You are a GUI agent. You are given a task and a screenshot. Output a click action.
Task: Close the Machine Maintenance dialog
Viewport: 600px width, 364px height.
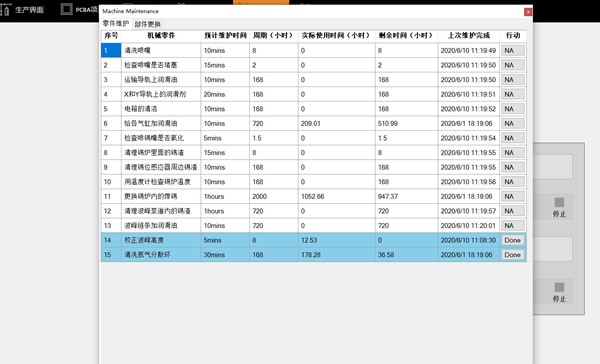pos(528,12)
